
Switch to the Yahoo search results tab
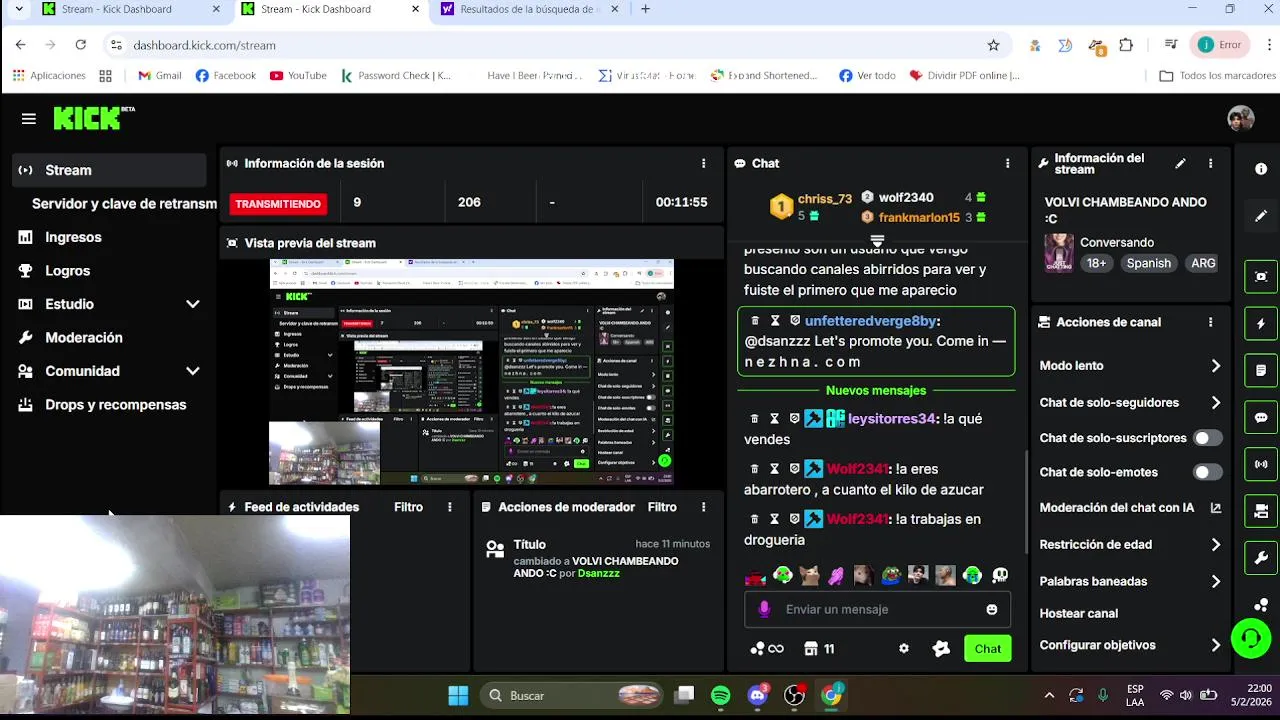point(530,10)
